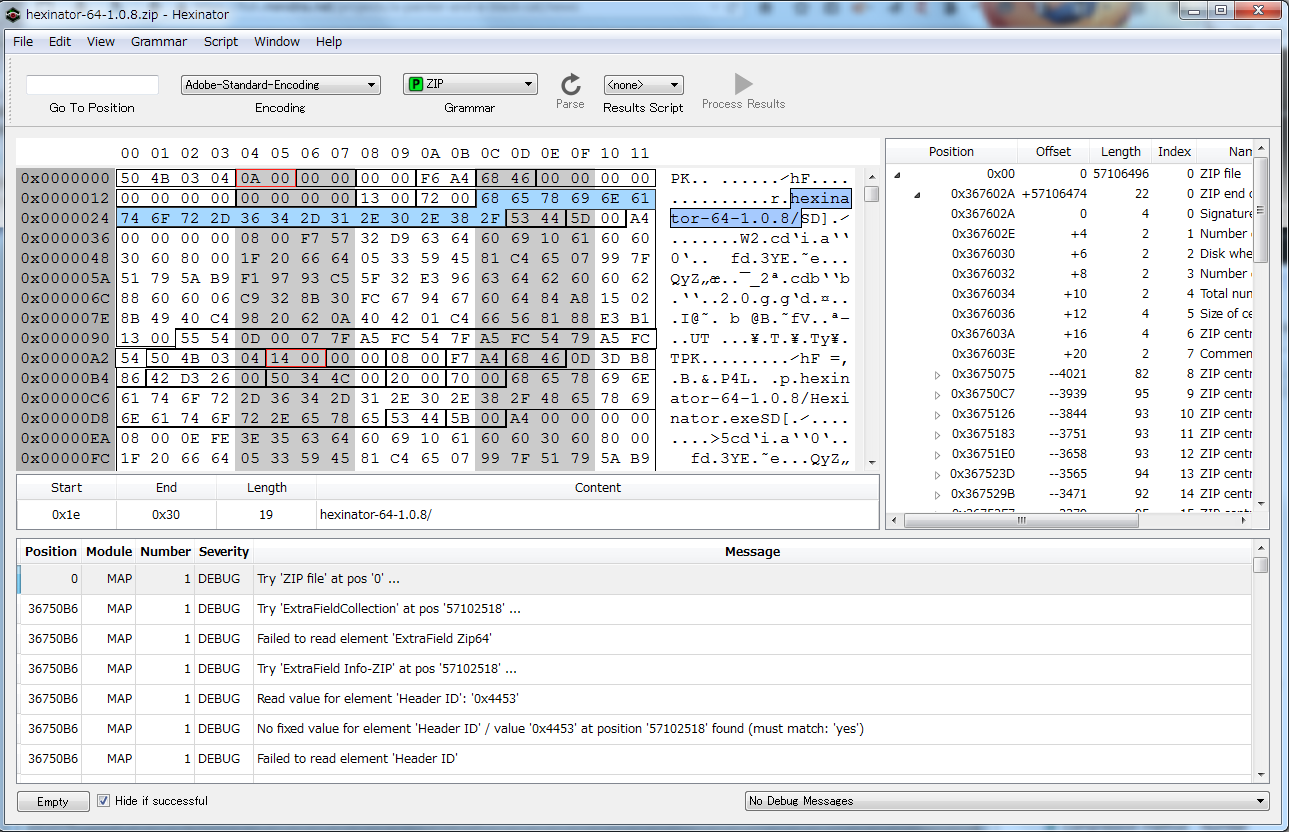Expand the tree node at 0x36751E0
This screenshot has width=1289, height=832.
point(937,454)
